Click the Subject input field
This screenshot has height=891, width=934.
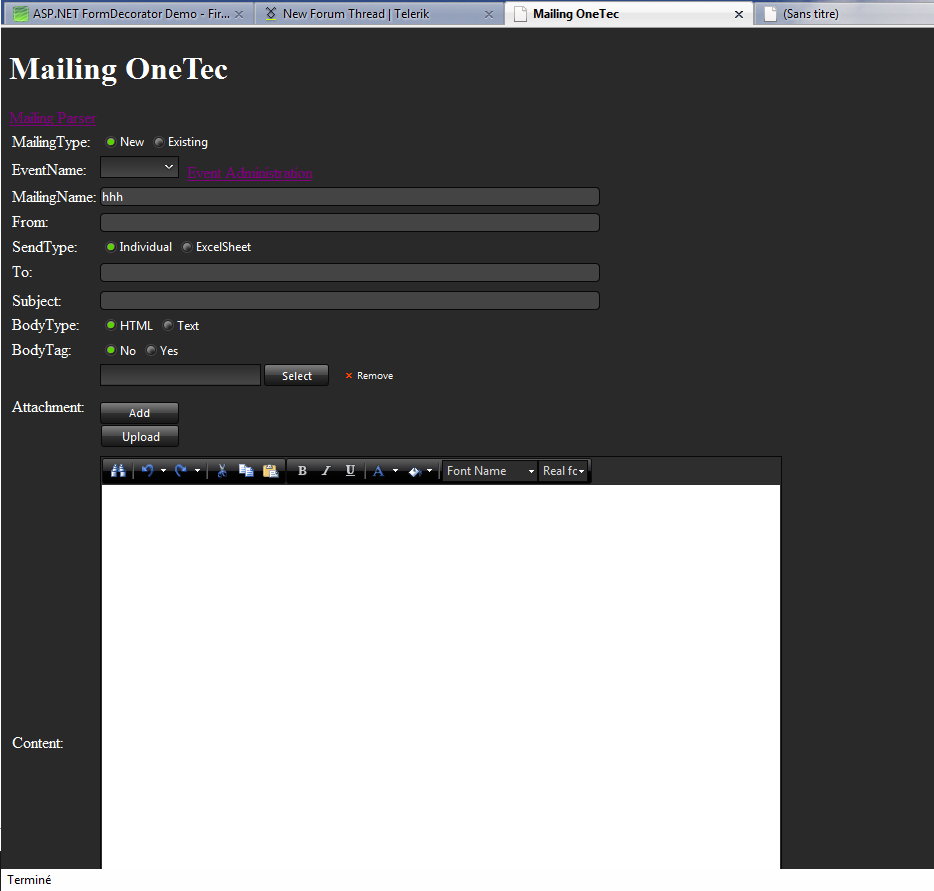(x=350, y=300)
